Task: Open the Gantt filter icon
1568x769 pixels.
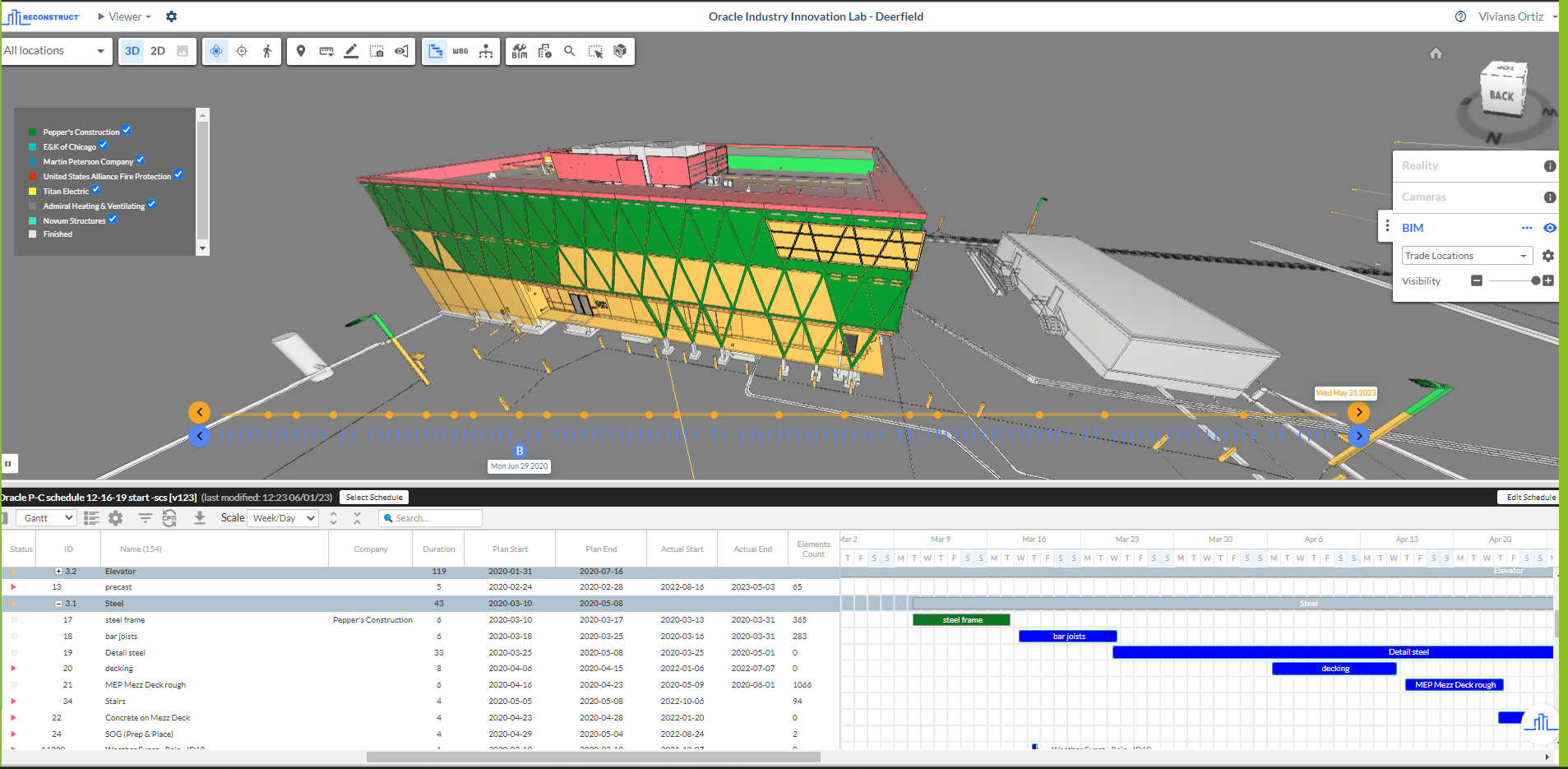Action: 146,518
